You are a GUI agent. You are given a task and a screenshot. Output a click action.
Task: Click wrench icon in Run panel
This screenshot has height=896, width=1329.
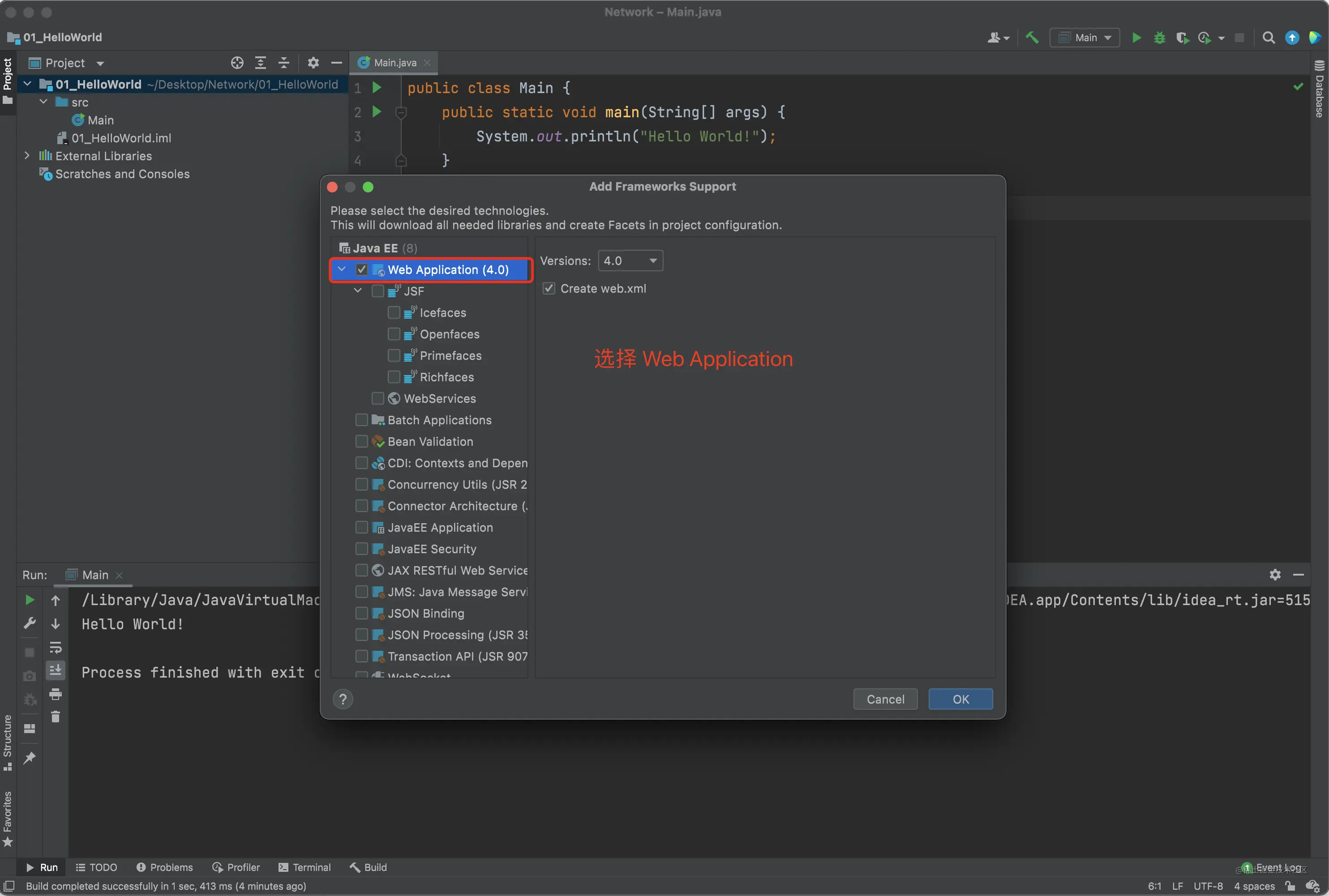[30, 623]
